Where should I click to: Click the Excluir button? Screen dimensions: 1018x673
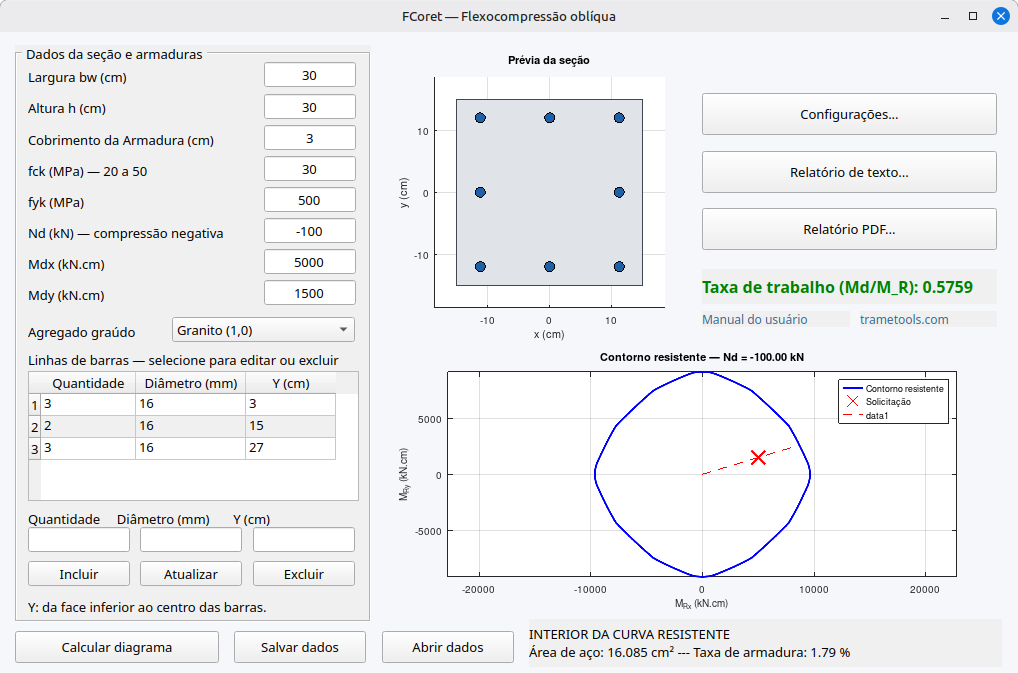point(304,574)
